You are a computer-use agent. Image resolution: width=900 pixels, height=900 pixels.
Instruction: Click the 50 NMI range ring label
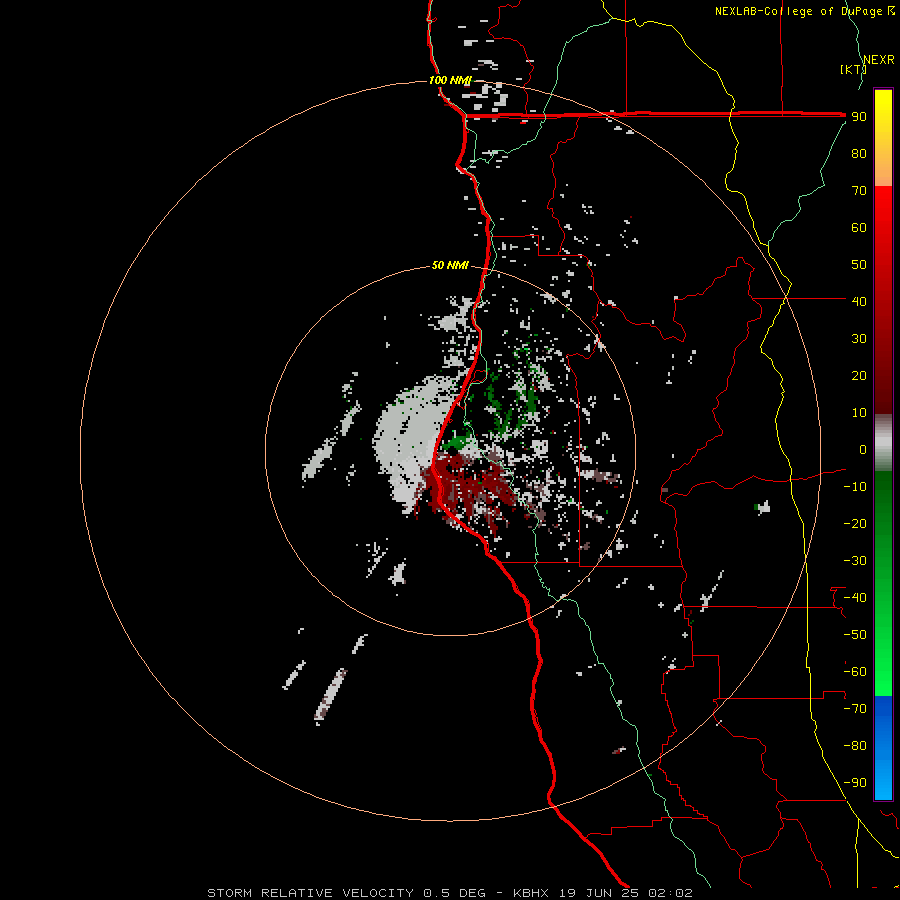pos(450,265)
